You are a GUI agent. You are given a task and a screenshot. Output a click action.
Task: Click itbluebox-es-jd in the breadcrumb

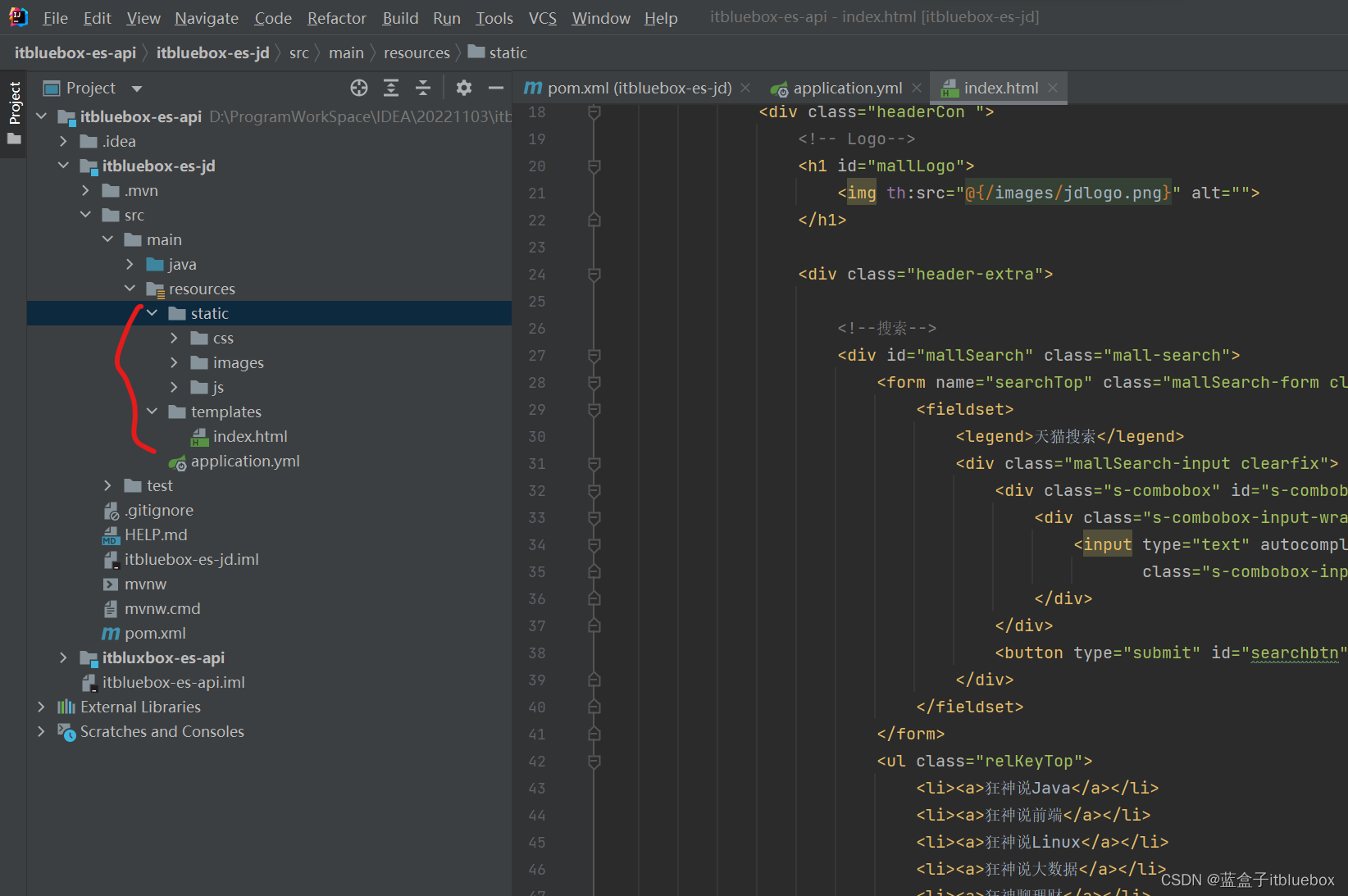coord(213,52)
